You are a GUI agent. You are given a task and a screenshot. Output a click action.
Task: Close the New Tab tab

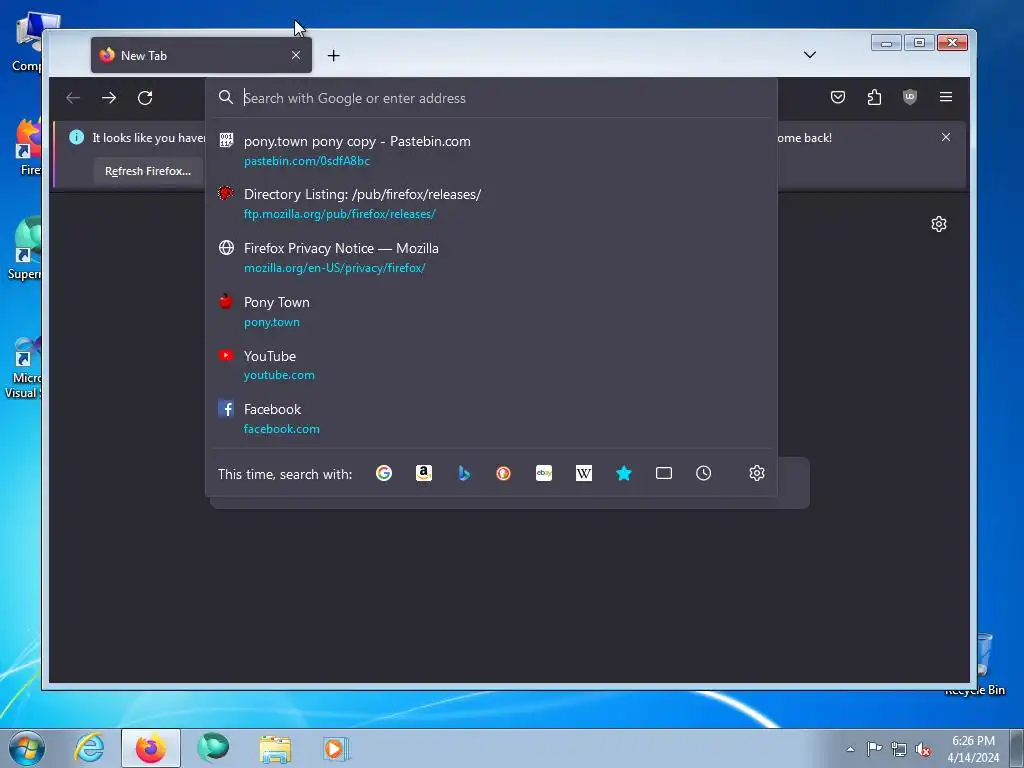pyautogui.click(x=296, y=55)
